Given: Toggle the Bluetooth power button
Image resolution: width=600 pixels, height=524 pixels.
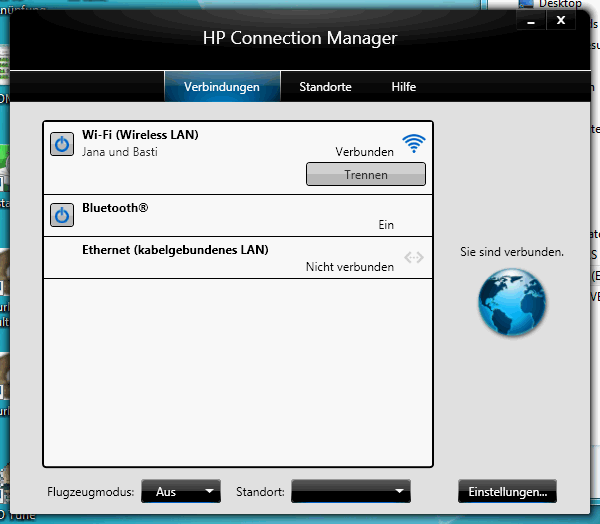Looking at the screenshot, I should pyautogui.click(x=62, y=215).
